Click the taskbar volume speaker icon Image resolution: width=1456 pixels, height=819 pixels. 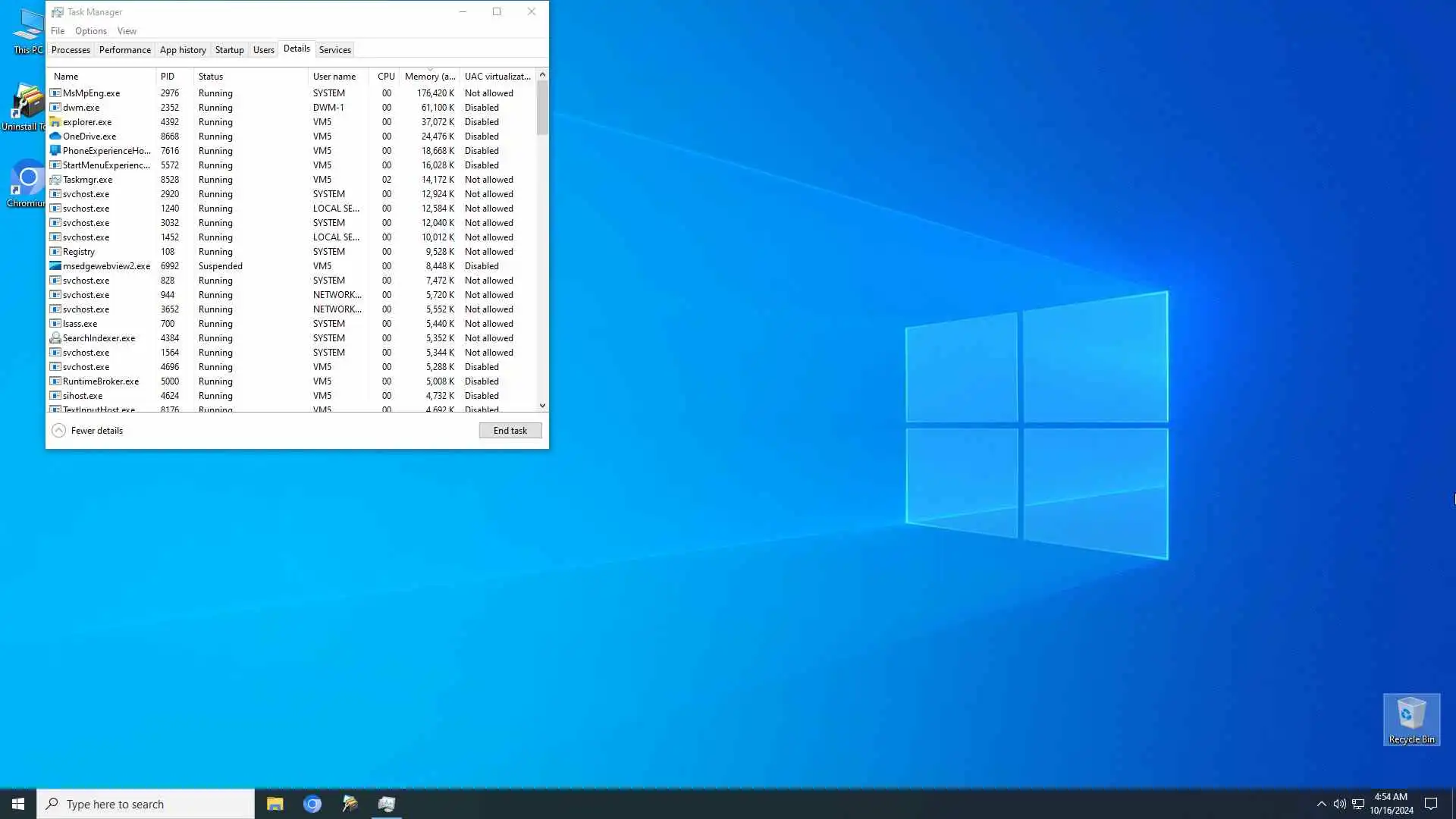(1339, 804)
